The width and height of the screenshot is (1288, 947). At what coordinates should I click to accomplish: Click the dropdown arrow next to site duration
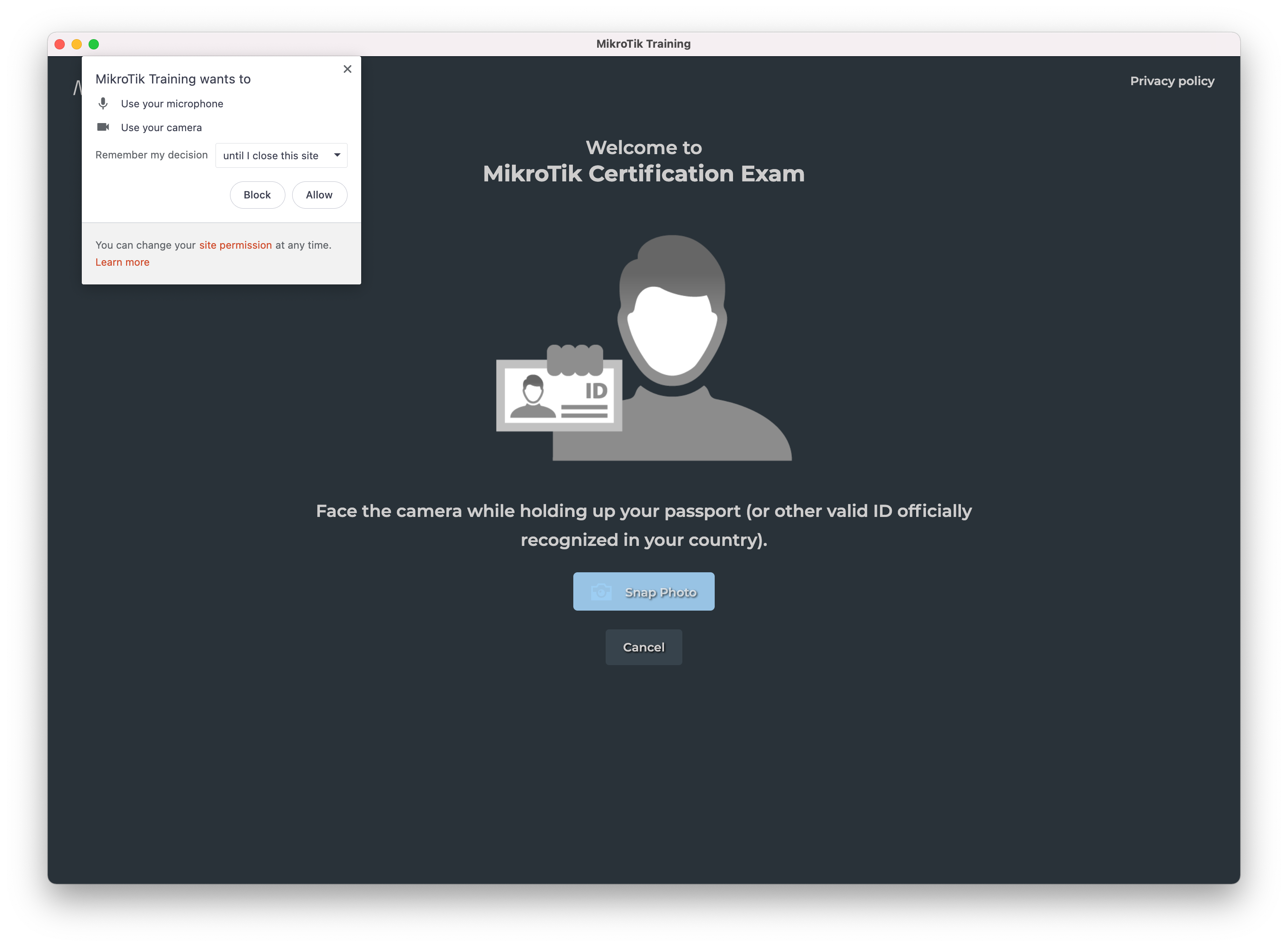pos(337,155)
